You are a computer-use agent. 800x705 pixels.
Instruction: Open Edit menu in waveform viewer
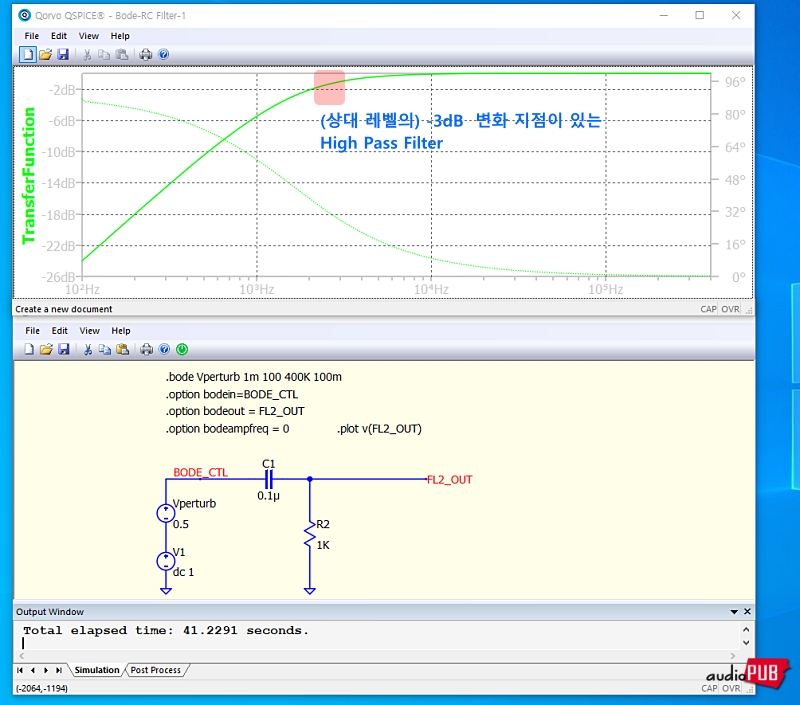point(59,36)
